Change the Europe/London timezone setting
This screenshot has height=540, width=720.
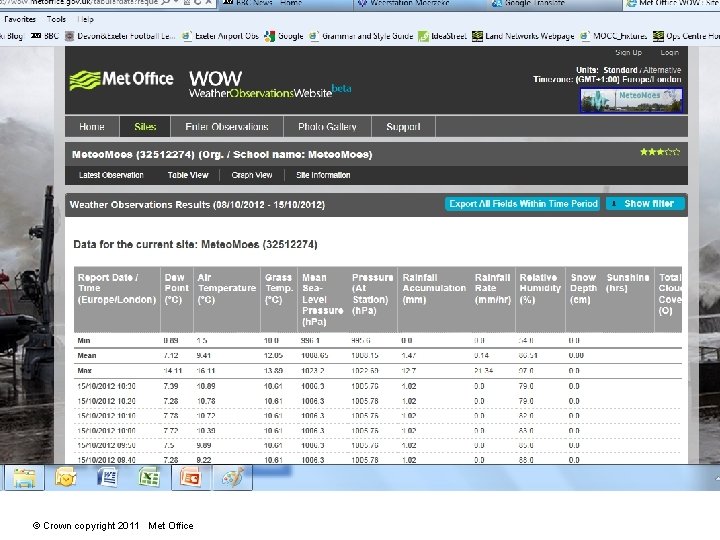[629, 79]
